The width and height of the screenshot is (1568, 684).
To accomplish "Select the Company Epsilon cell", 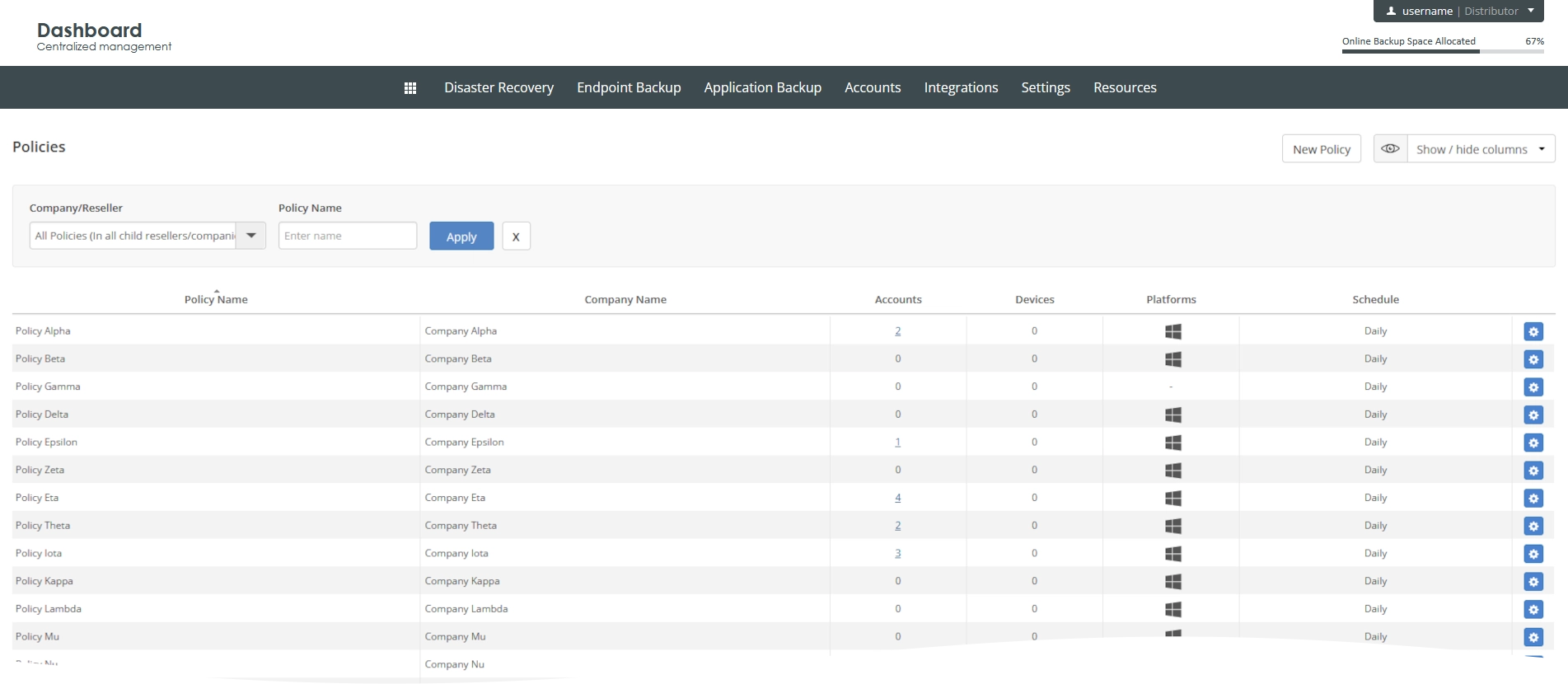I will click(465, 443).
